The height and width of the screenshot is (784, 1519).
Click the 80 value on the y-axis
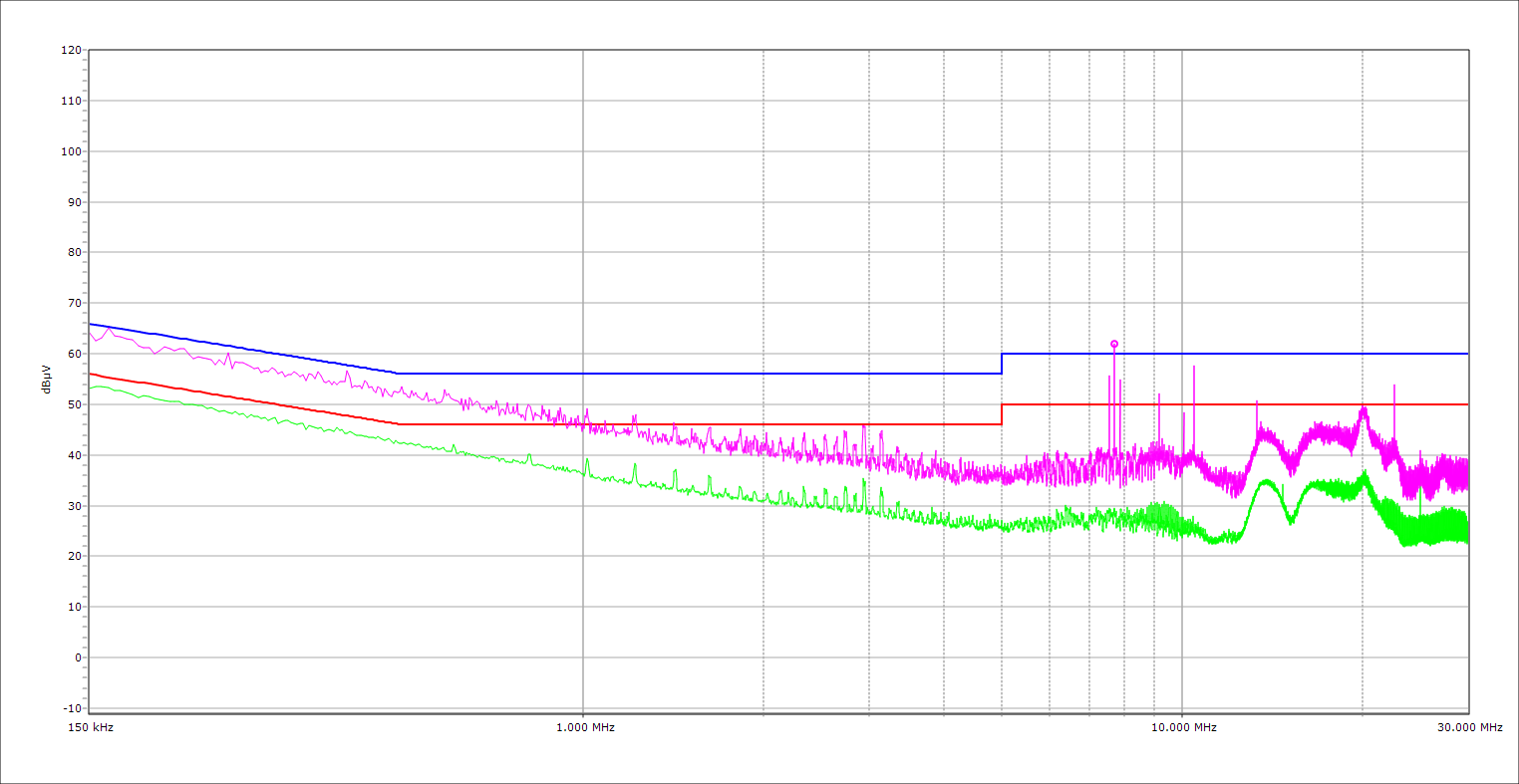74,253
